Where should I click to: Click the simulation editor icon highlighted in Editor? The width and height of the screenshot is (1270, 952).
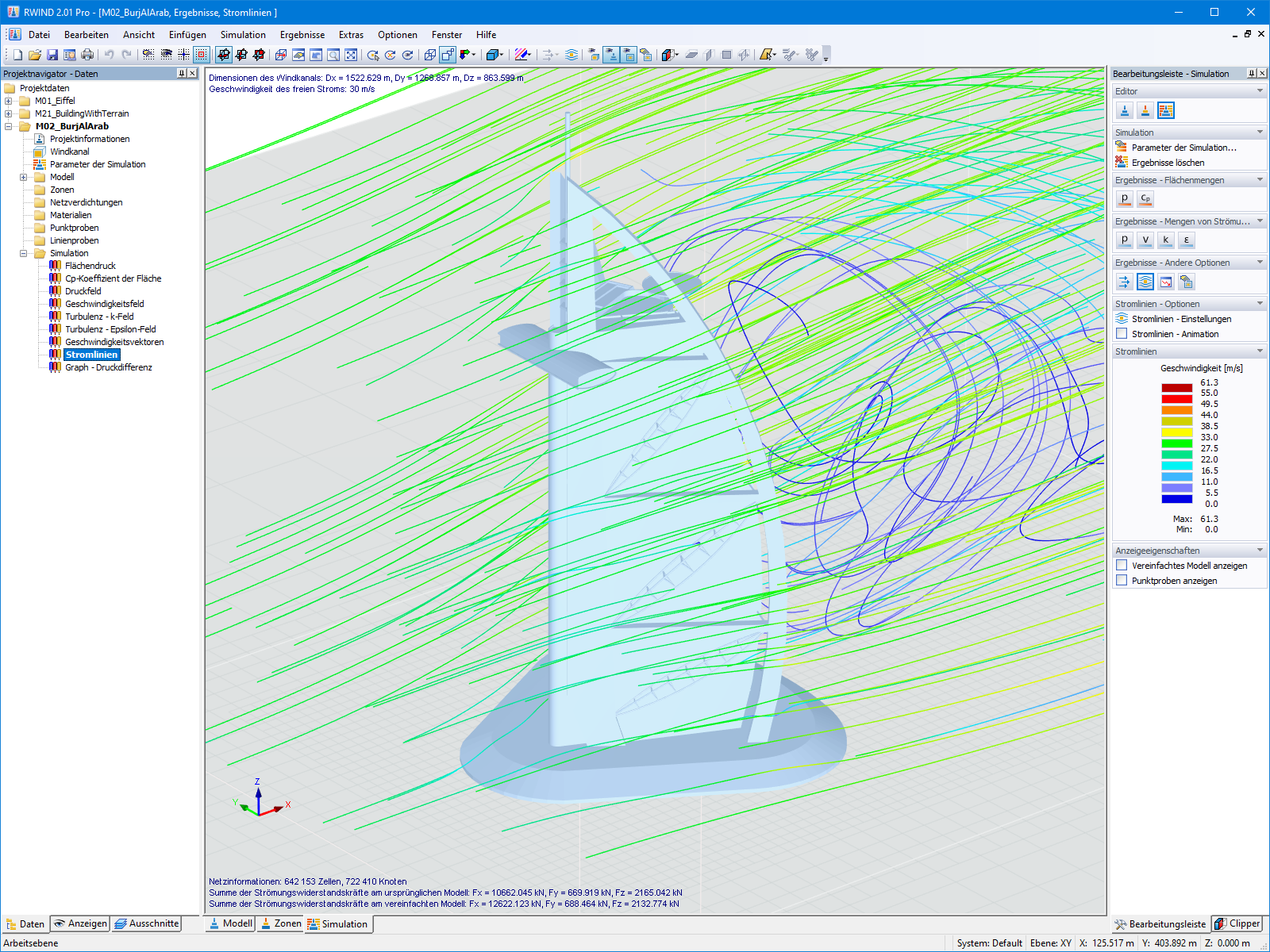click(1166, 110)
